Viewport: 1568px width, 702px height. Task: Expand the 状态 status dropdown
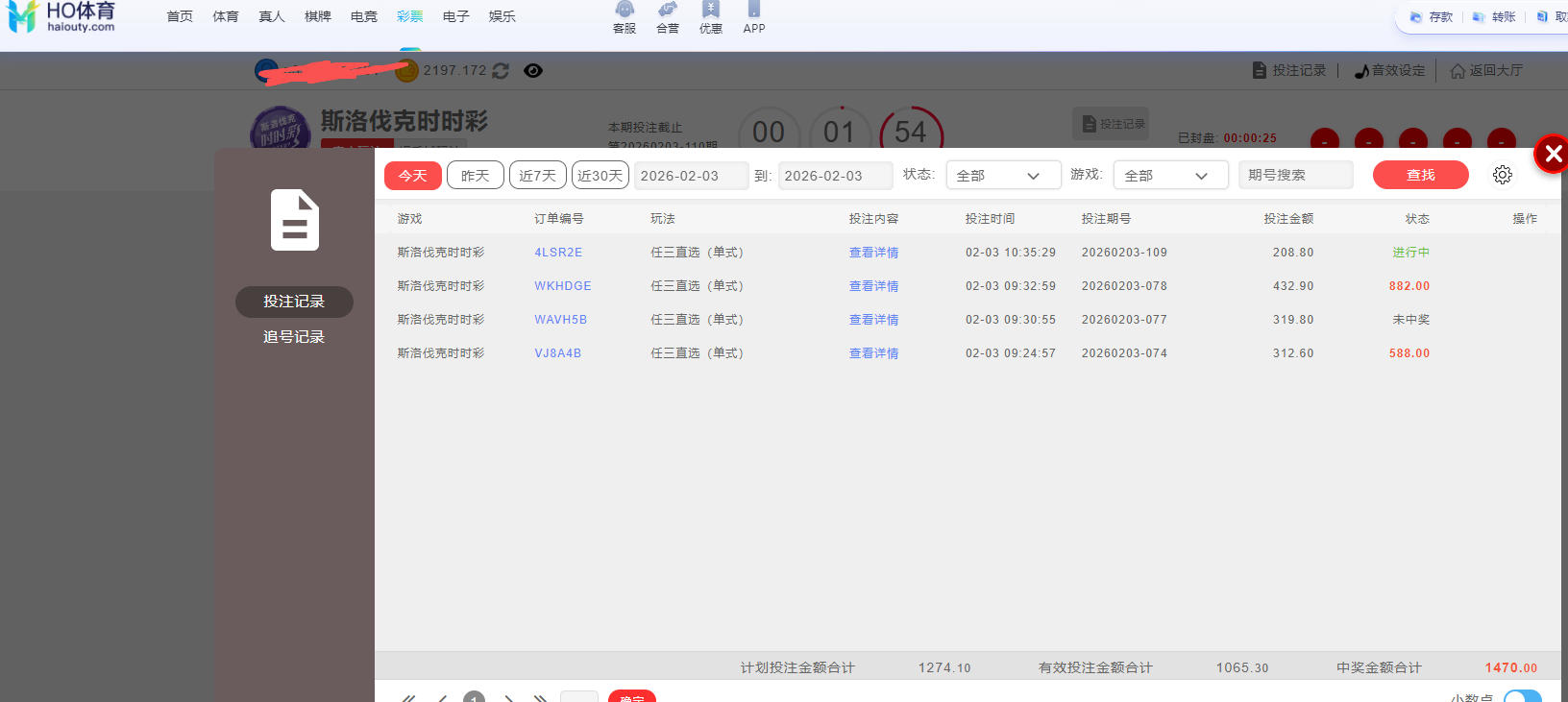point(1002,176)
